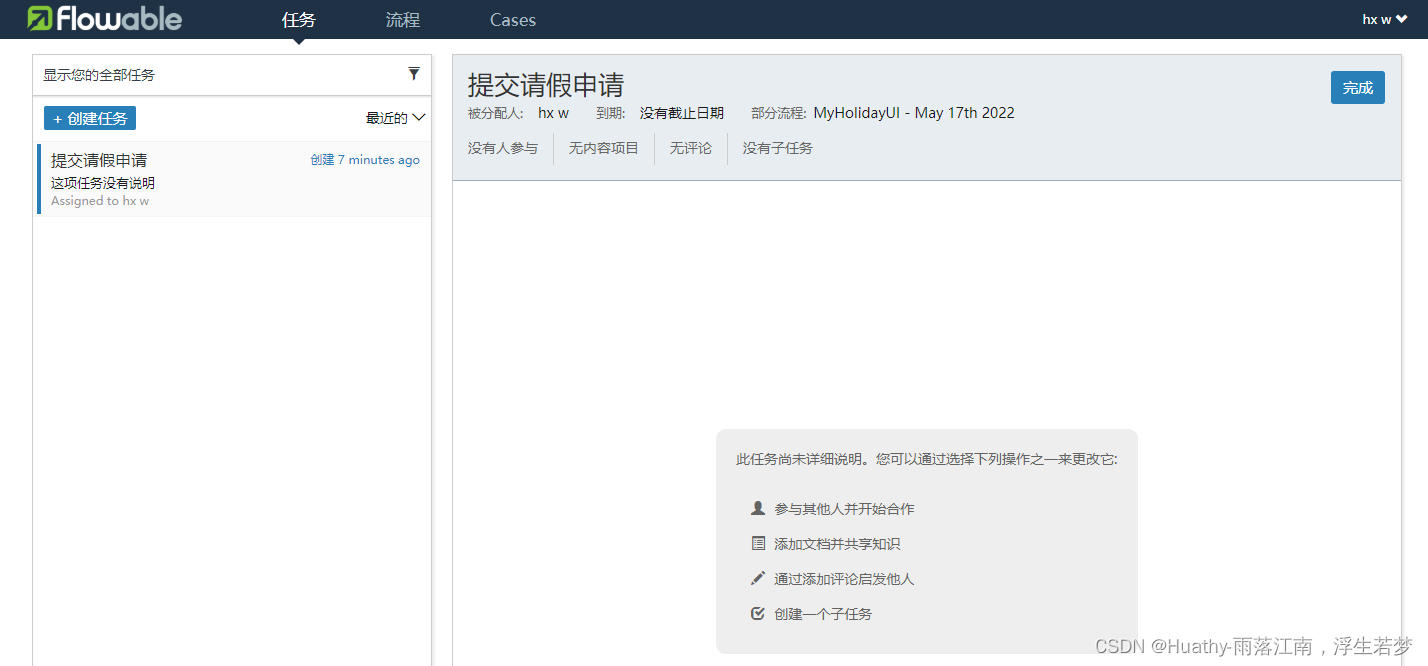This screenshot has height=666, width=1428.
Task: Open MyHolidayUI - May 17th 2022 process link
Action: 914,113
